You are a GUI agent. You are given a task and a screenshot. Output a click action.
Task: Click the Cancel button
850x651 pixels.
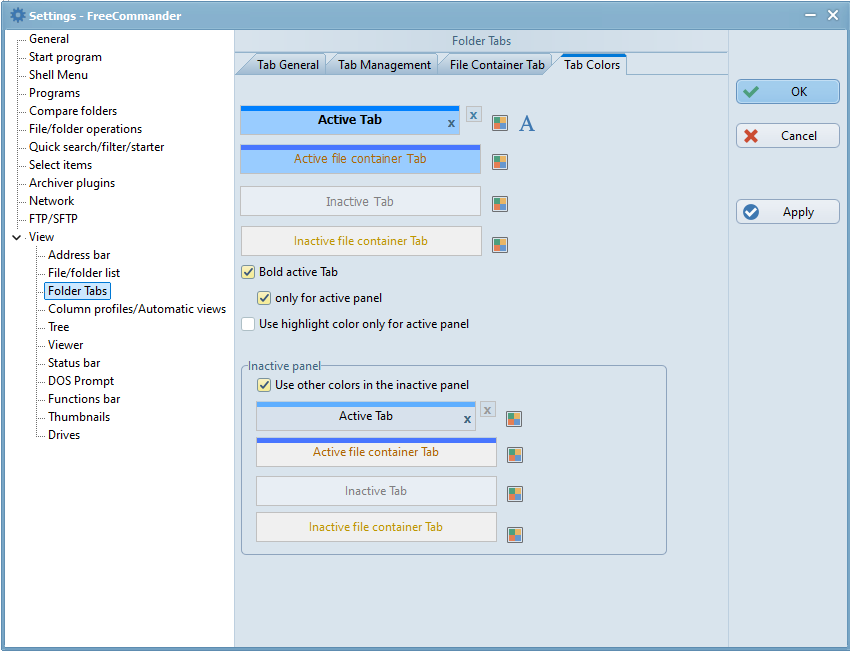tap(788, 136)
